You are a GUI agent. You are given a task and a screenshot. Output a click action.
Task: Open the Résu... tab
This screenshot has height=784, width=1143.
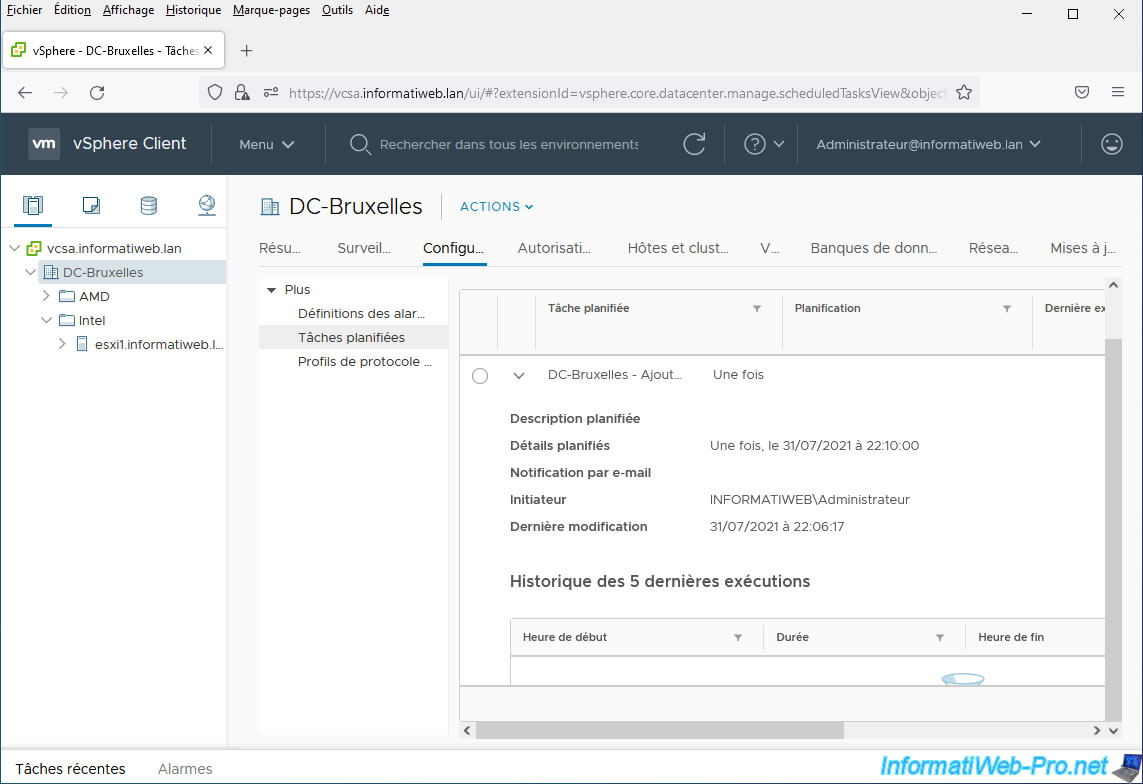[x=280, y=248]
